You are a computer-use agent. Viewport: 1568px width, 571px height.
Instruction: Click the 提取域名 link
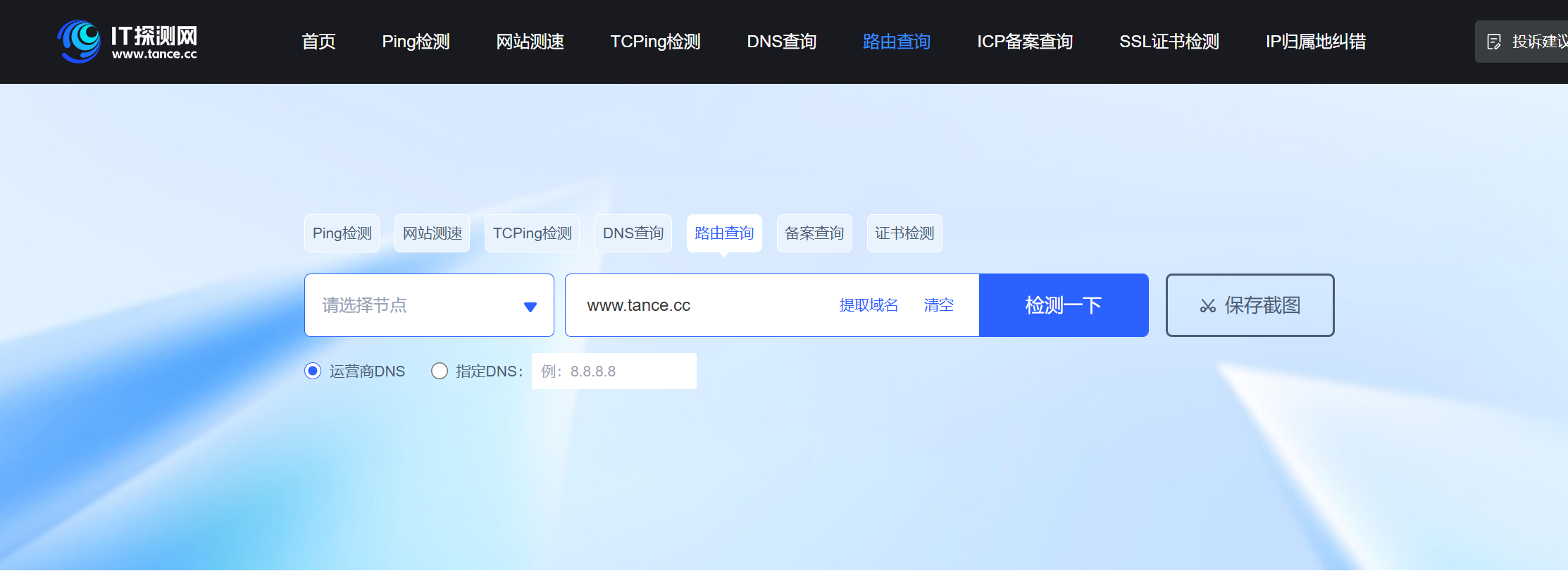869,305
